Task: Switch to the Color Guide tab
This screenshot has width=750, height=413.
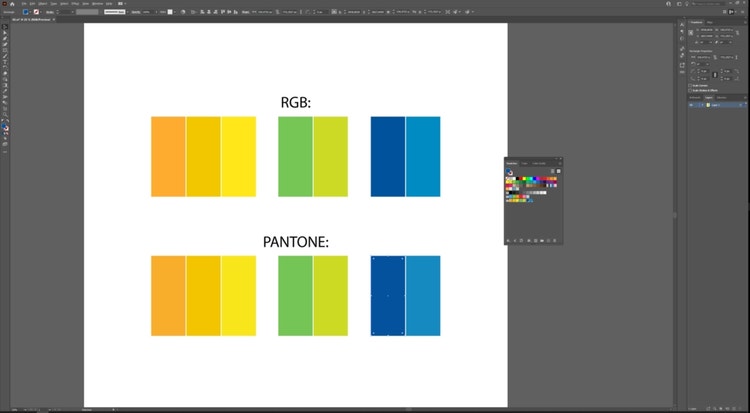Action: [x=539, y=164]
